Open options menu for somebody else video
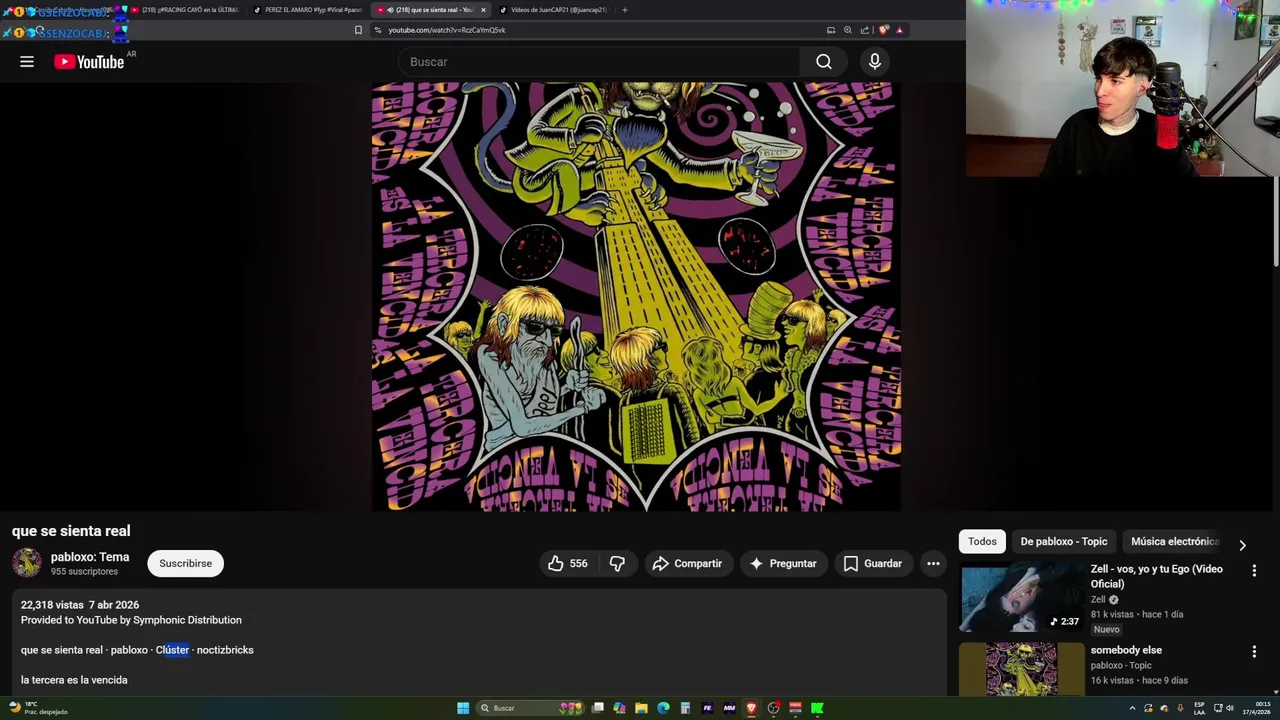Image resolution: width=1280 pixels, height=720 pixels. (x=1254, y=652)
